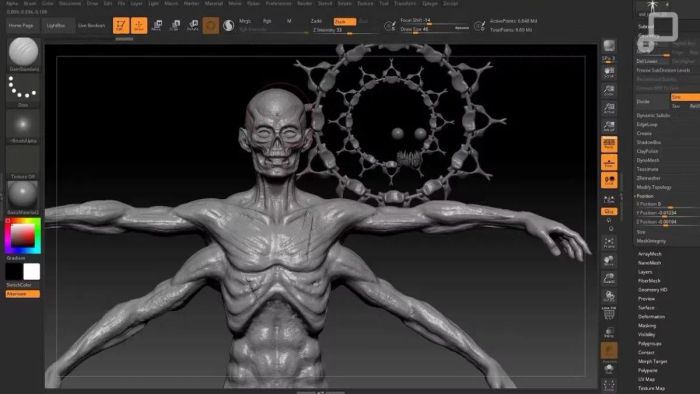Click Freeze SubDivision Levels
This screenshot has height=394, width=700.
coord(663,70)
